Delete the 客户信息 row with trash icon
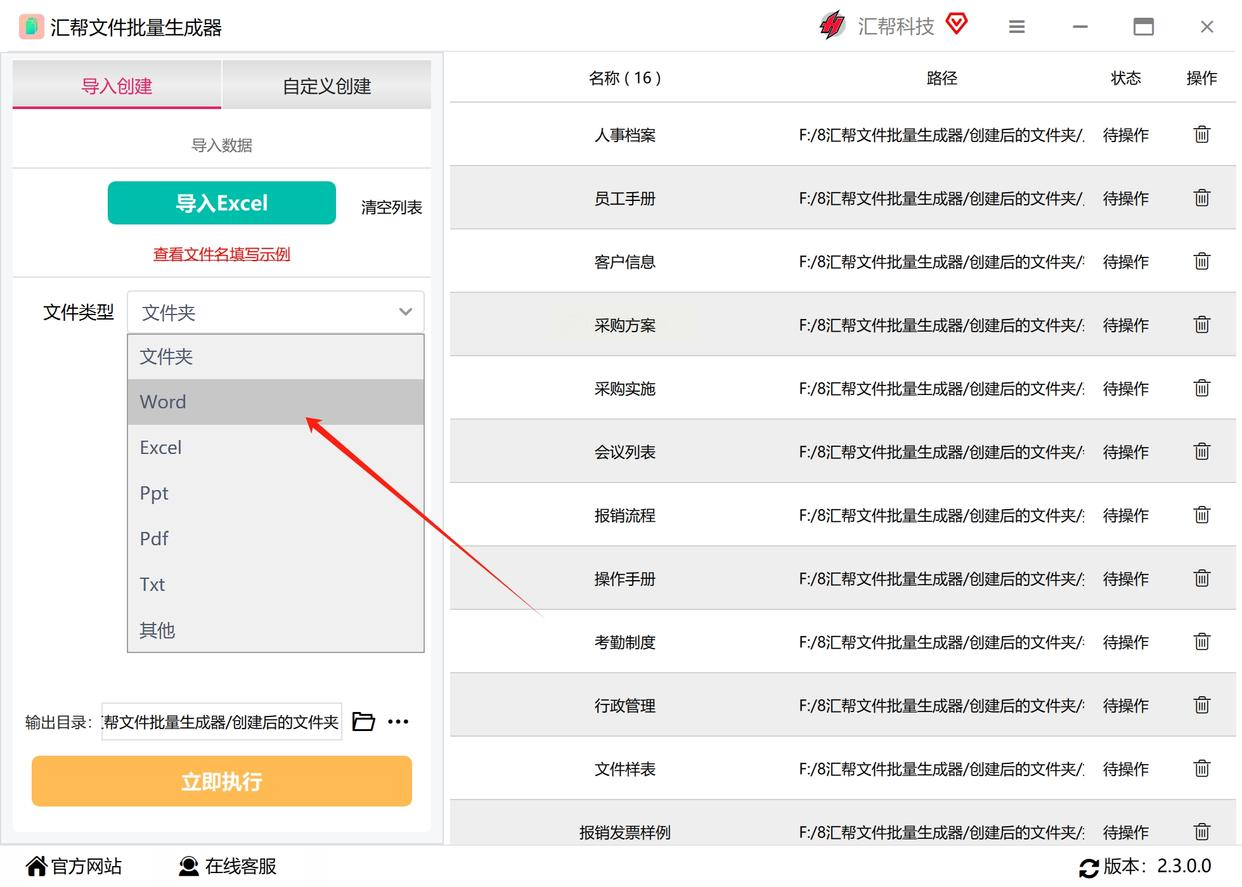1242x887 pixels. (1202, 261)
